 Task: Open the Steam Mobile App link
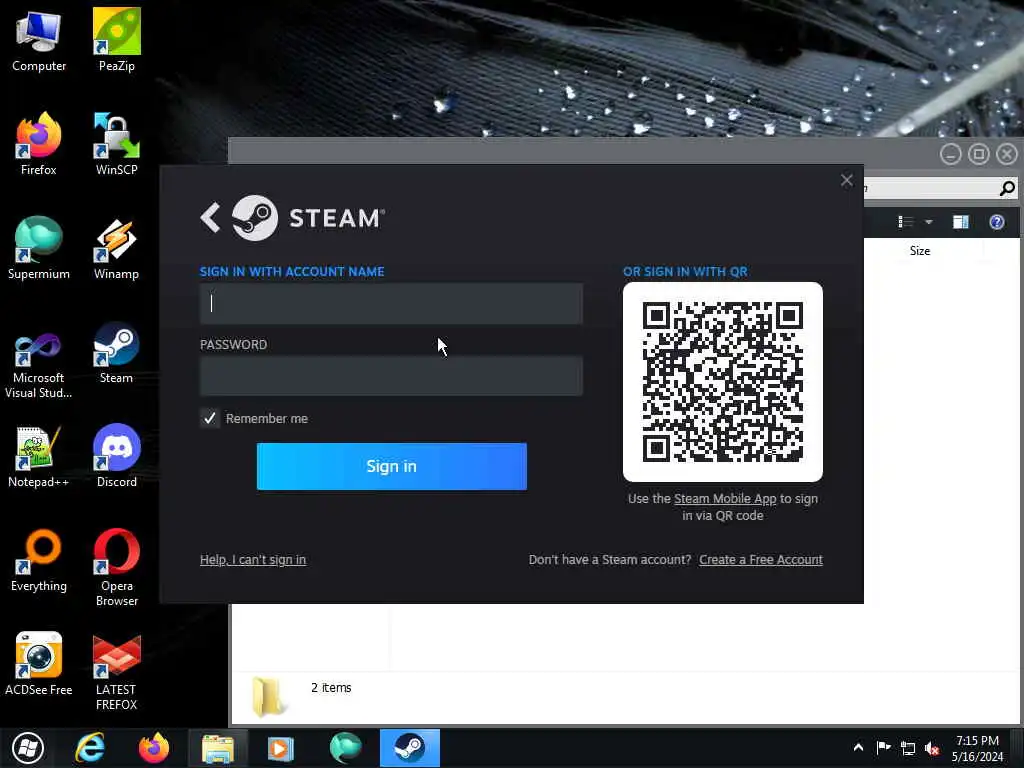(x=725, y=499)
